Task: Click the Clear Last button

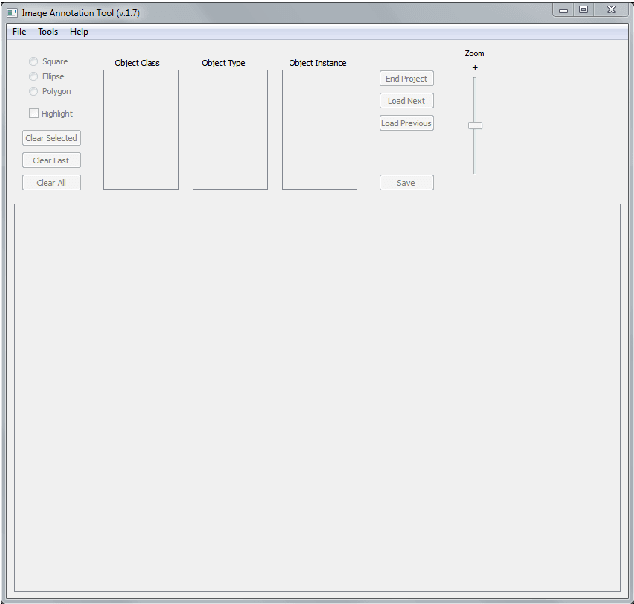Action: click(51, 160)
